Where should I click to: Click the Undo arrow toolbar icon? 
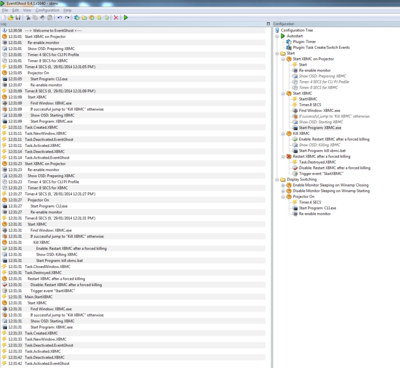[x=60, y=18]
